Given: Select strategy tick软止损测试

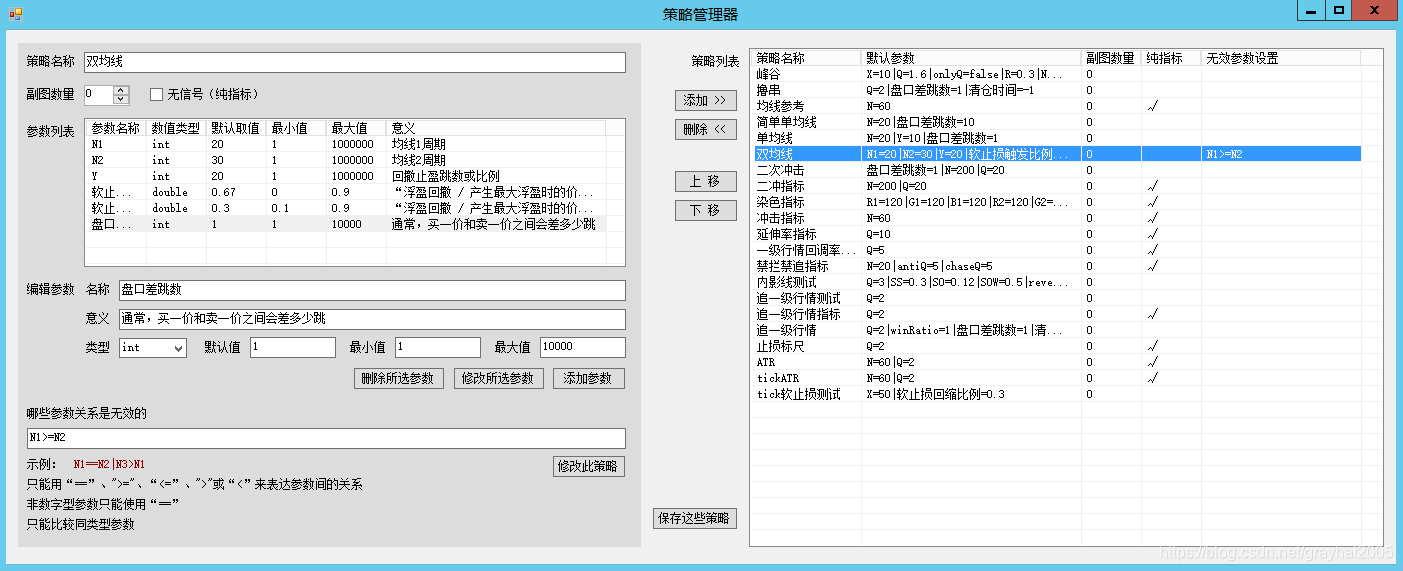Looking at the screenshot, I should (x=1057, y=394).
